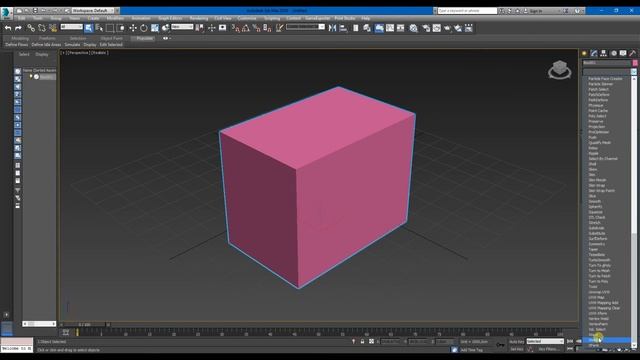Screen dimensions: 640x360
Task: Open the selection filter dropdown
Action: click(x=71, y=27)
